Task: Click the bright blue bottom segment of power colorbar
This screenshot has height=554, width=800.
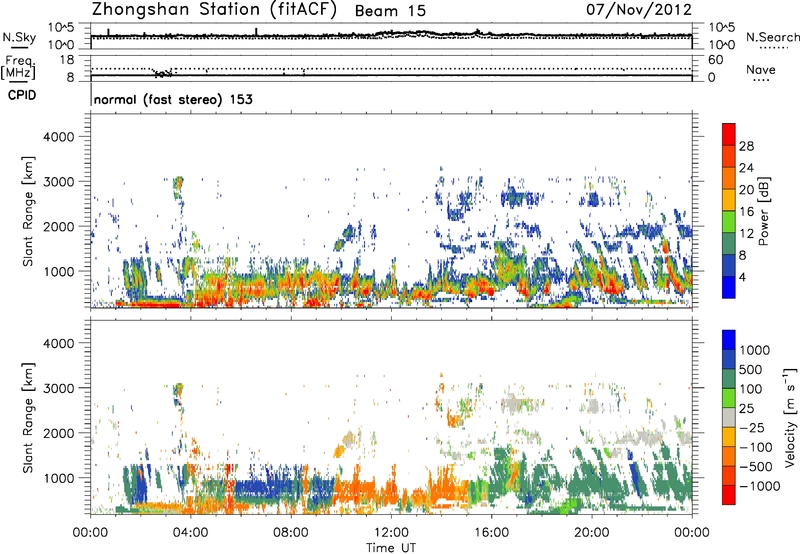Action: [x=729, y=287]
